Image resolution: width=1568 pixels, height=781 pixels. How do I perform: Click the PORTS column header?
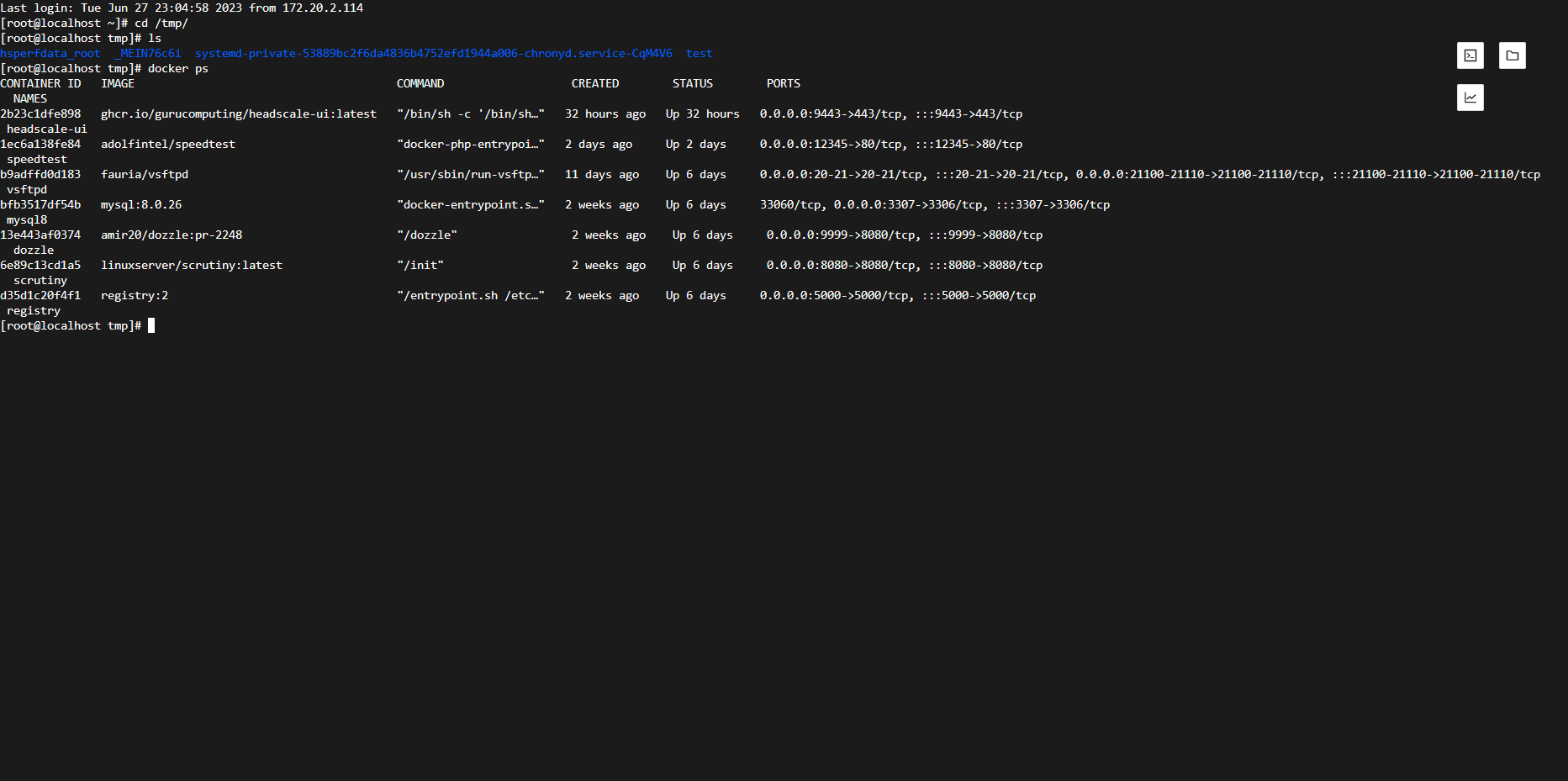[784, 83]
